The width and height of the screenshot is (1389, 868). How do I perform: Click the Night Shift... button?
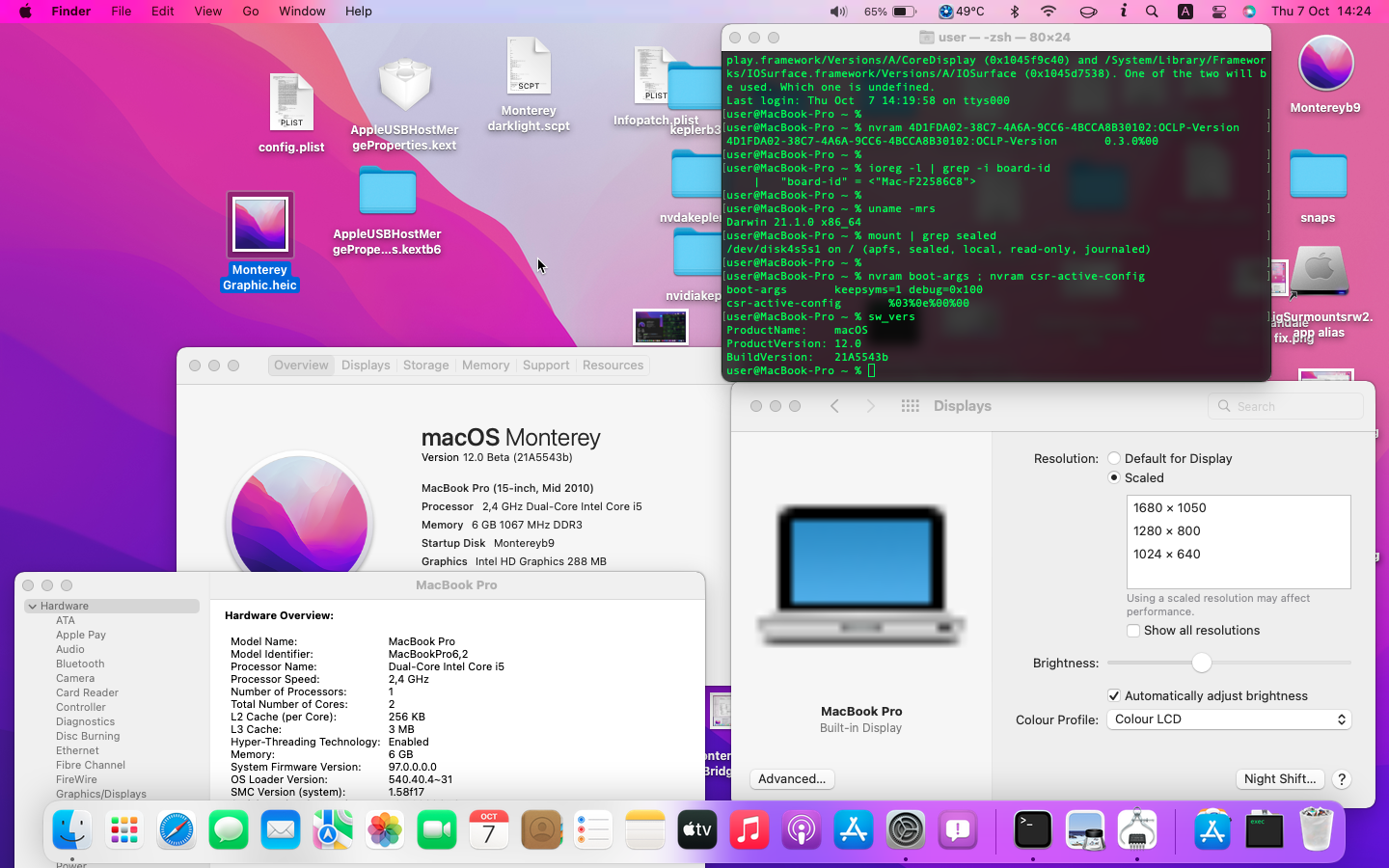[1279, 779]
